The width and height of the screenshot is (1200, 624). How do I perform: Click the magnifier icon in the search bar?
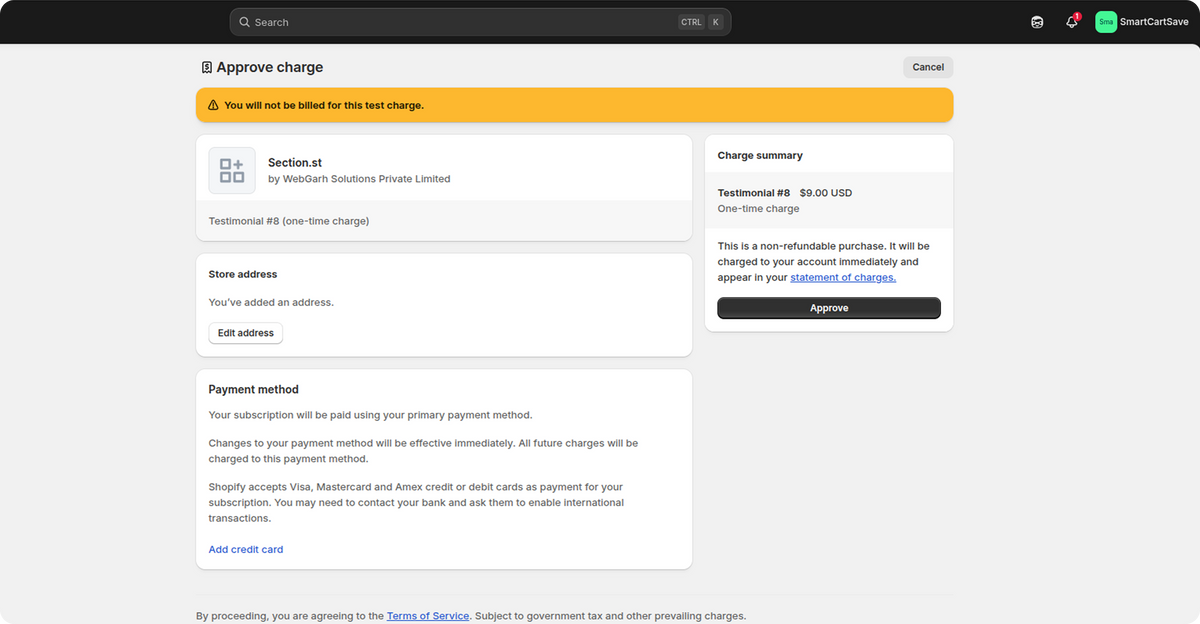[244, 22]
